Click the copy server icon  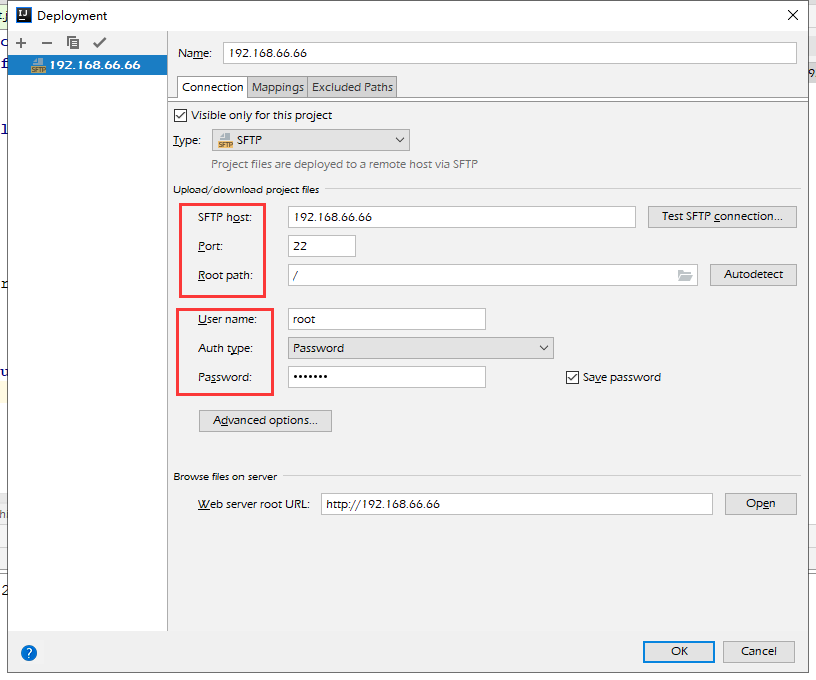click(73, 43)
